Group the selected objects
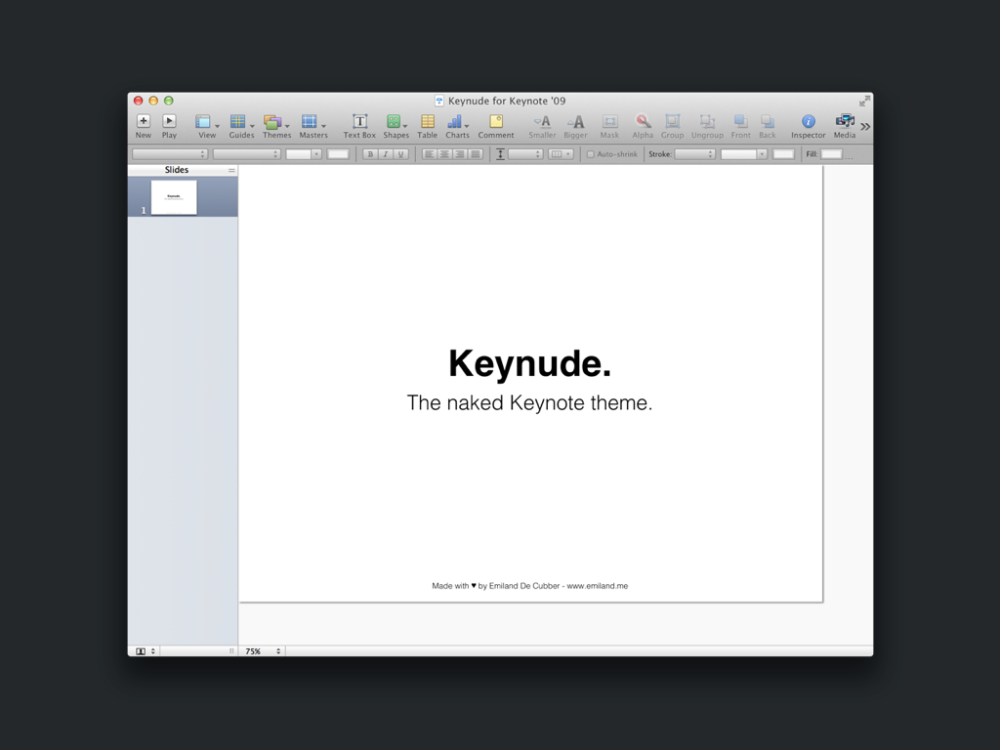The width and height of the screenshot is (1000, 750). [x=672, y=126]
